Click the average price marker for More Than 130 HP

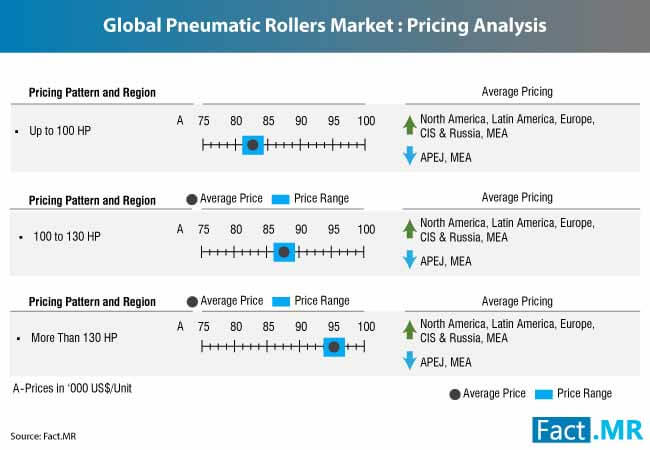tap(334, 347)
